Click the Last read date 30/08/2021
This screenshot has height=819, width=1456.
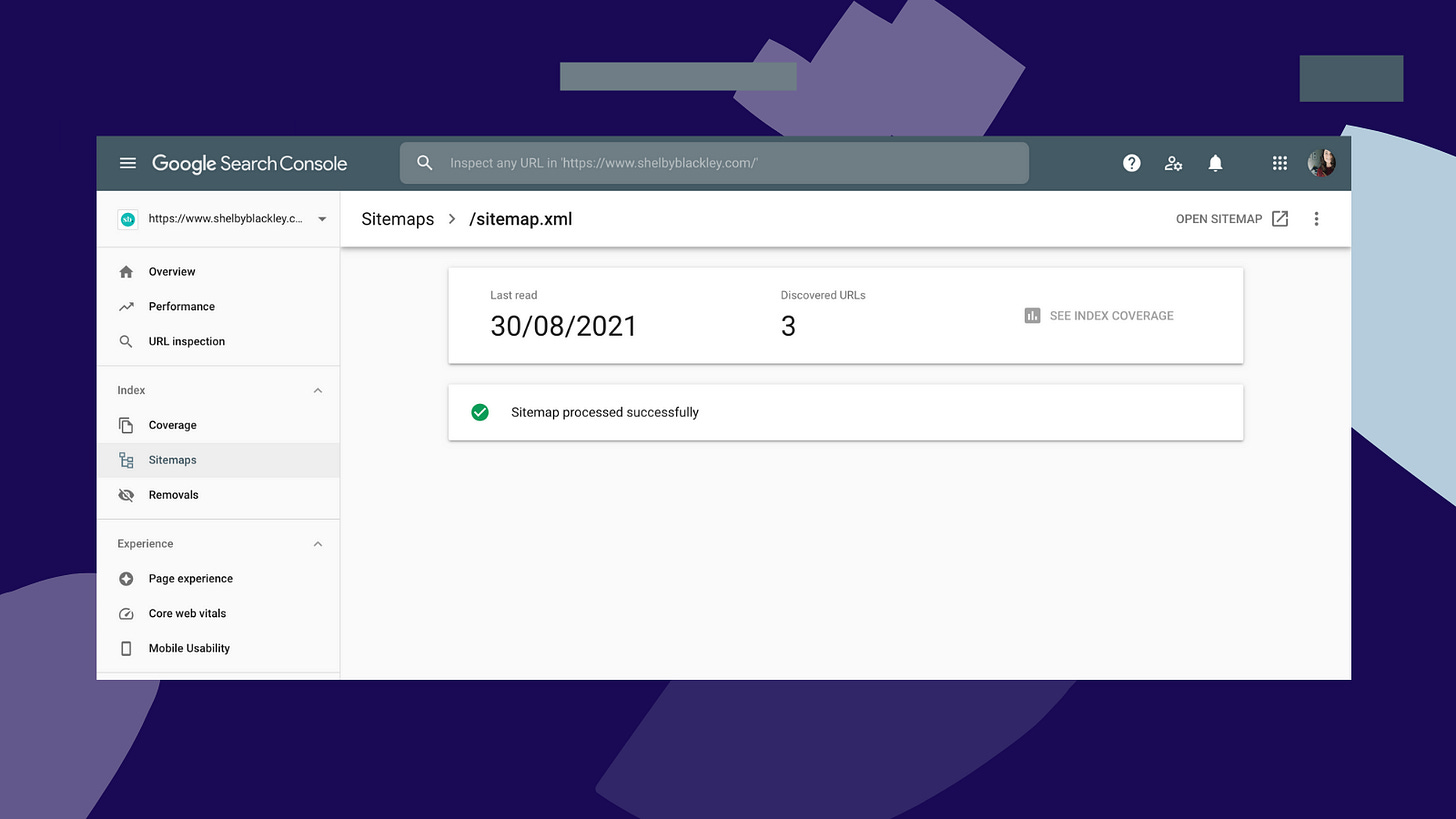click(563, 327)
